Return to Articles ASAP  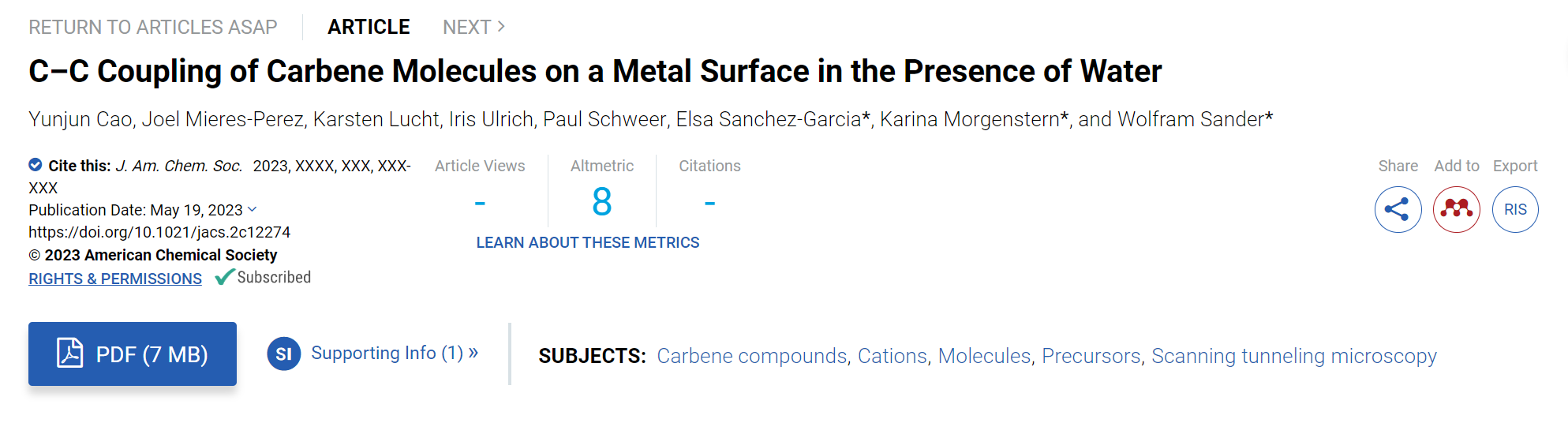(x=153, y=27)
